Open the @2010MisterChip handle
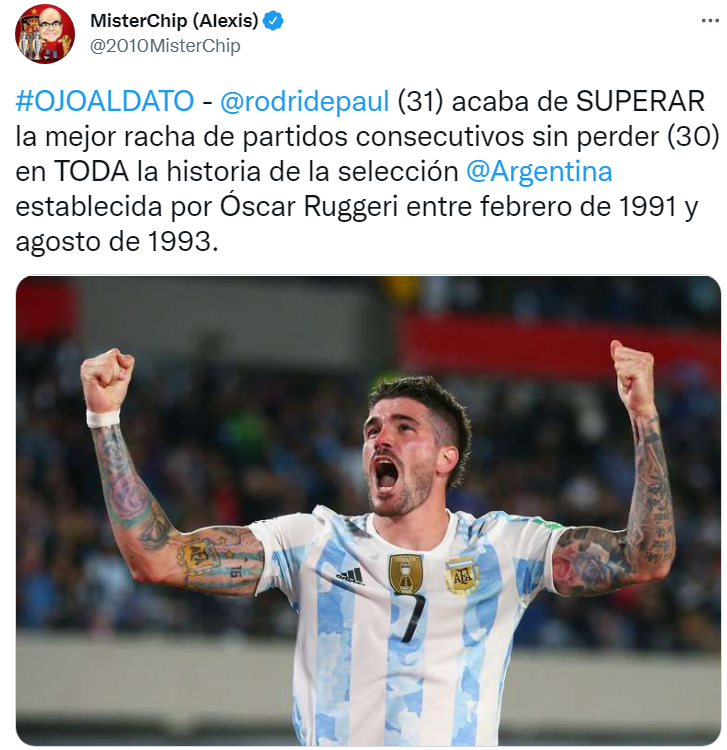This screenshot has height=750, width=727. (x=165, y=46)
